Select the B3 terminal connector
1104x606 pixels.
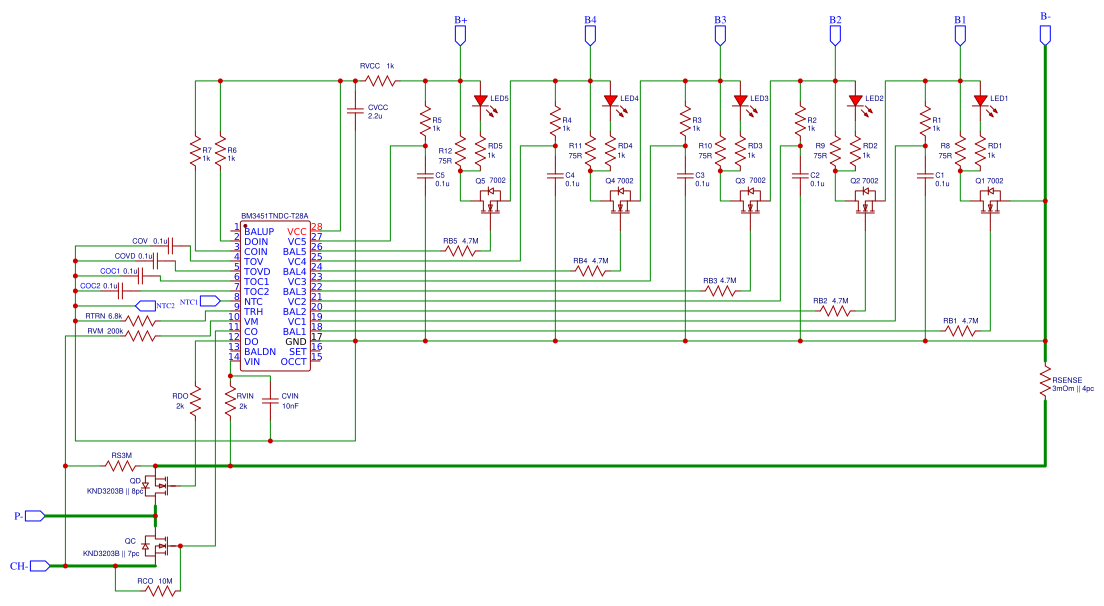click(x=720, y=35)
